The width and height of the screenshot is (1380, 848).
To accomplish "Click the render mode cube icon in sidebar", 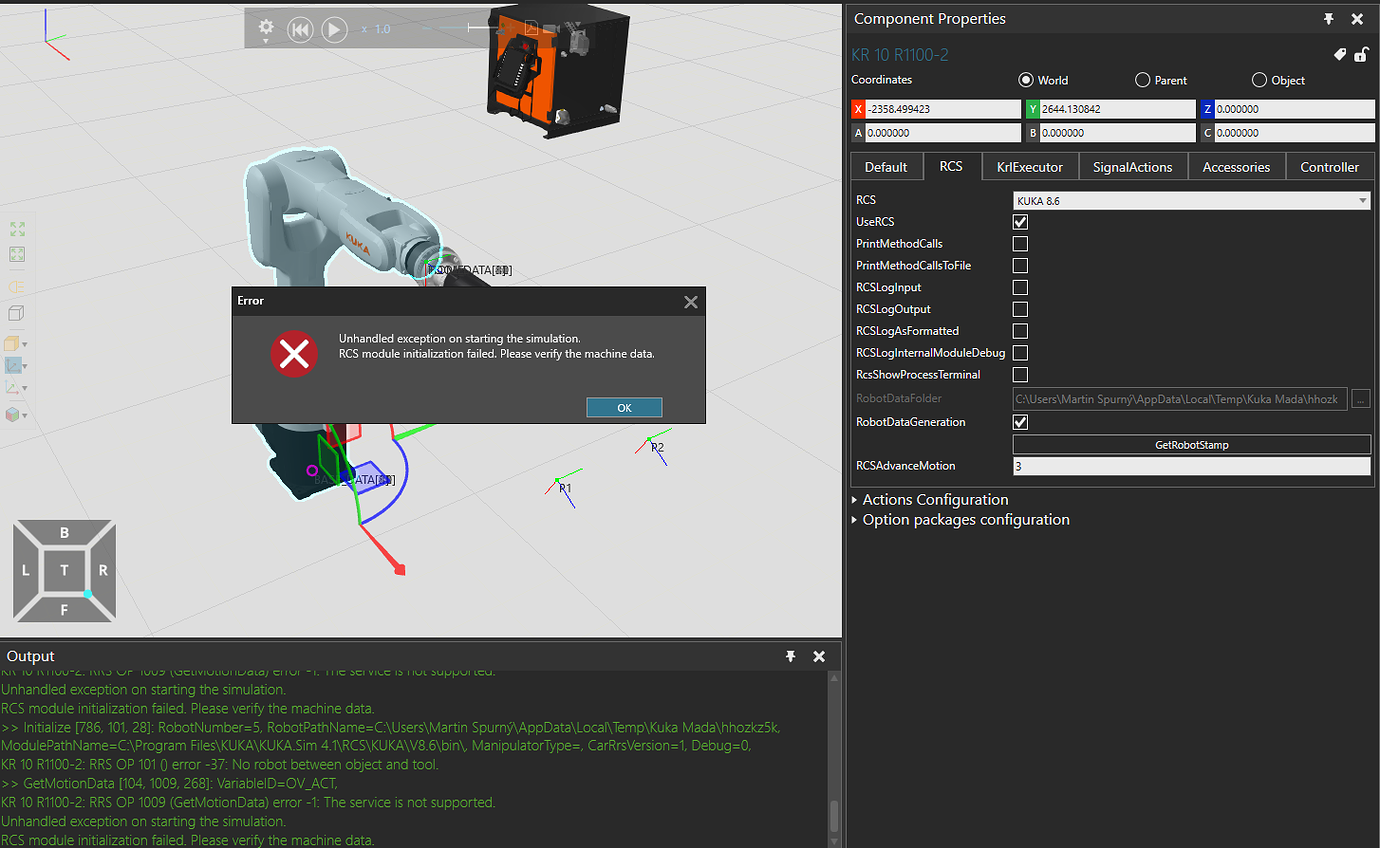I will 16,312.
